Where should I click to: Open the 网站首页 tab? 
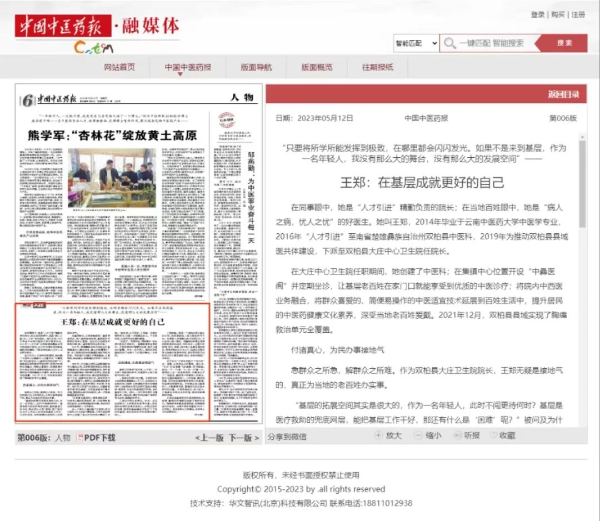[x=120, y=68]
